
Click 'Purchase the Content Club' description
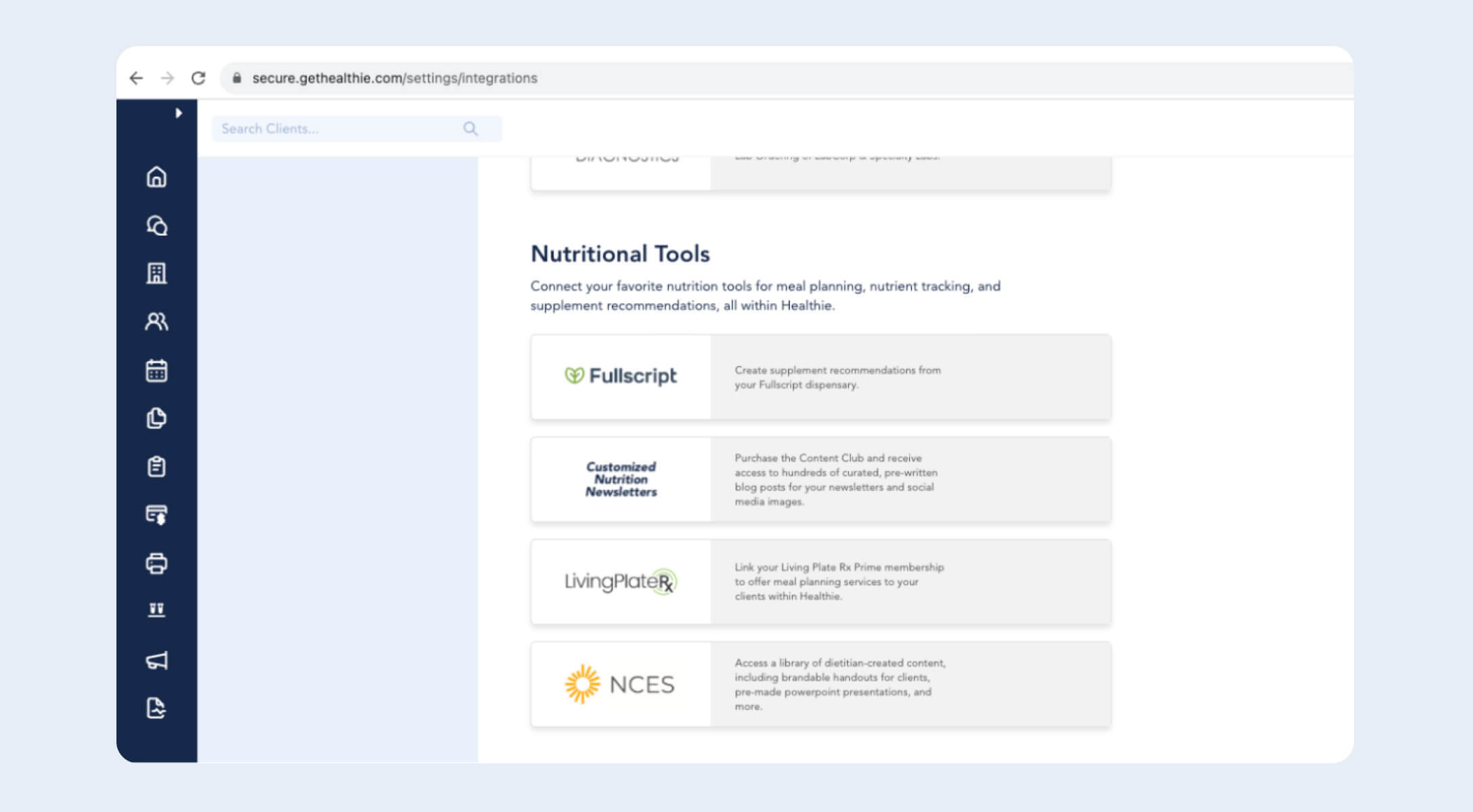coord(836,480)
